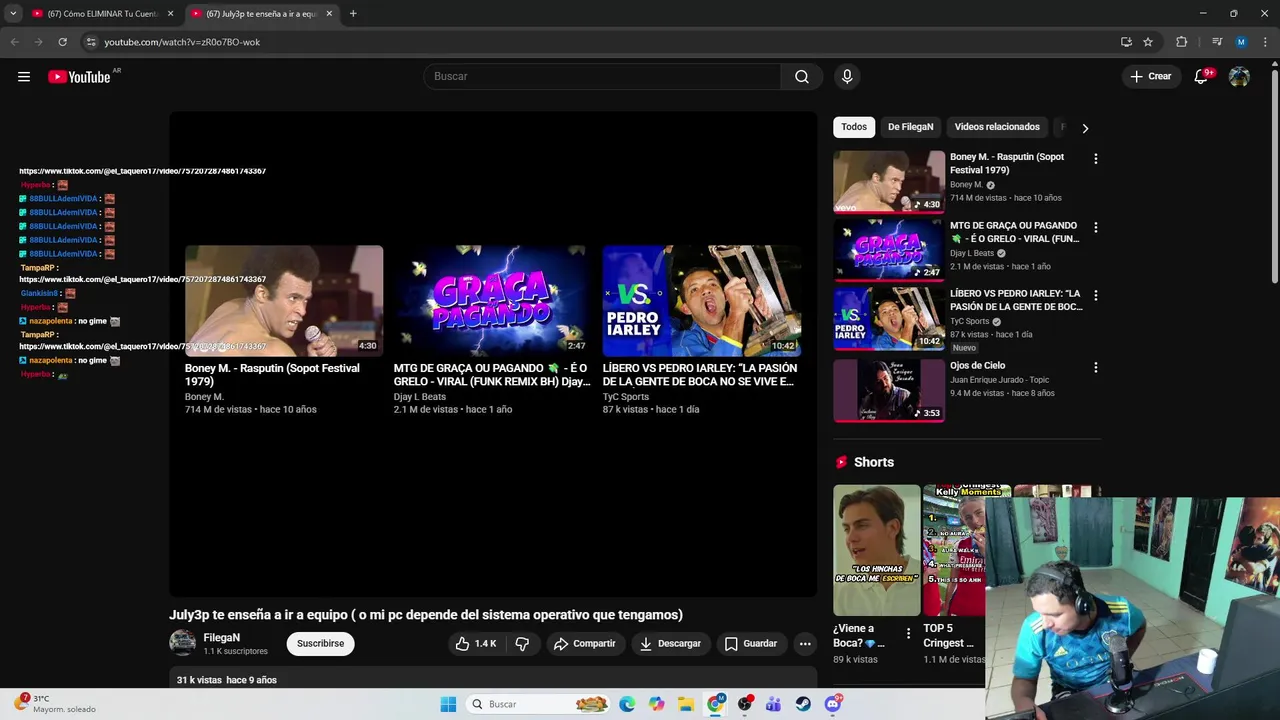Subscribe to FilegaN channel

click(x=320, y=644)
